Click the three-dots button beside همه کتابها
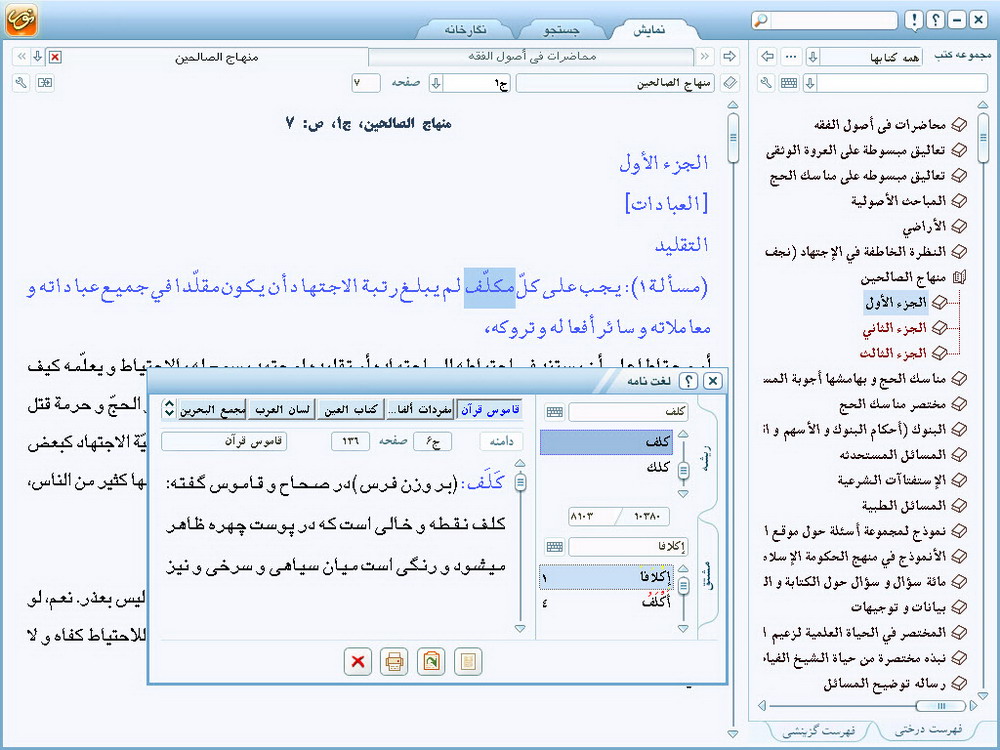Viewport: 1000px width, 750px height. click(x=791, y=57)
